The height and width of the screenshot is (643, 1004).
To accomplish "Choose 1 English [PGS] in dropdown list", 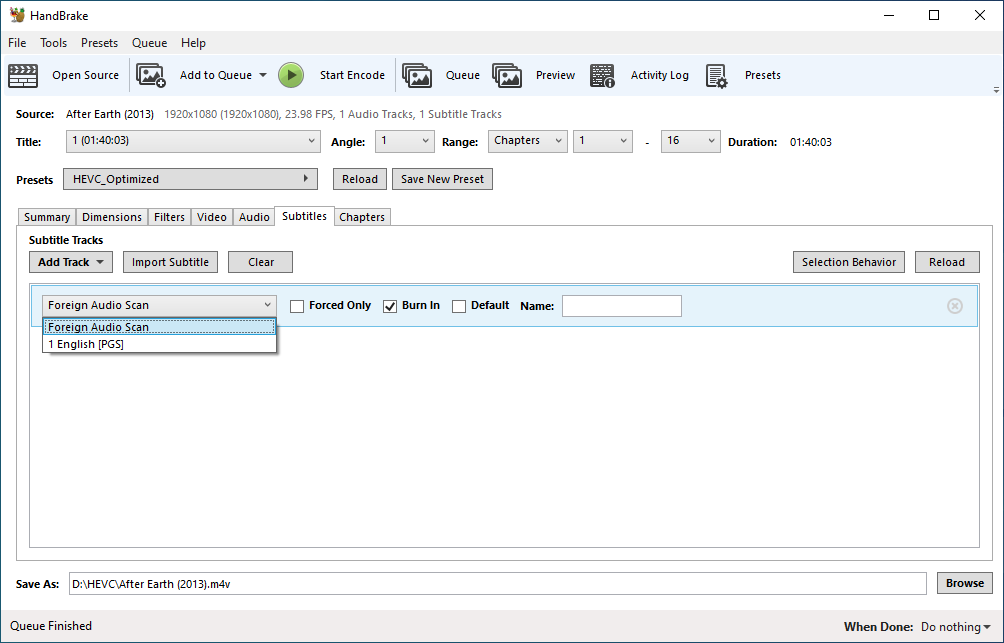I will [159, 344].
